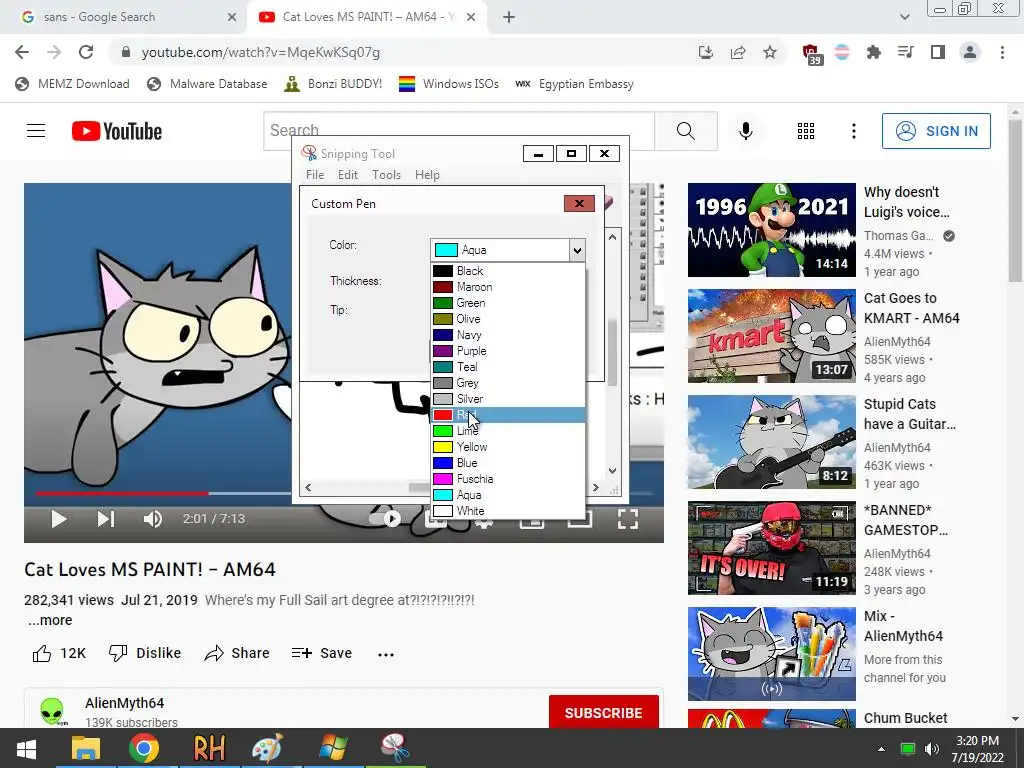Select Fuschia pen color
Viewport: 1024px width, 768px height.
click(x=508, y=479)
